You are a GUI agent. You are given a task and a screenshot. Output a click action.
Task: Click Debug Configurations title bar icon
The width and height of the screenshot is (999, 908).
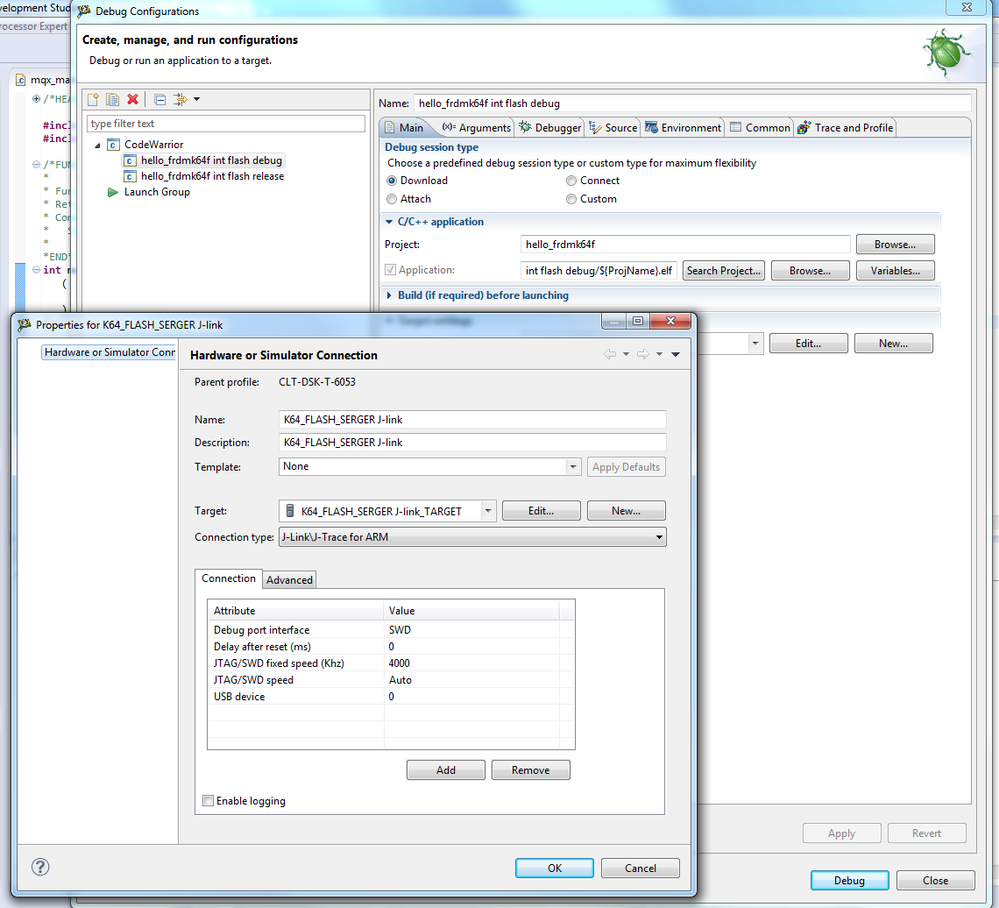tap(84, 11)
